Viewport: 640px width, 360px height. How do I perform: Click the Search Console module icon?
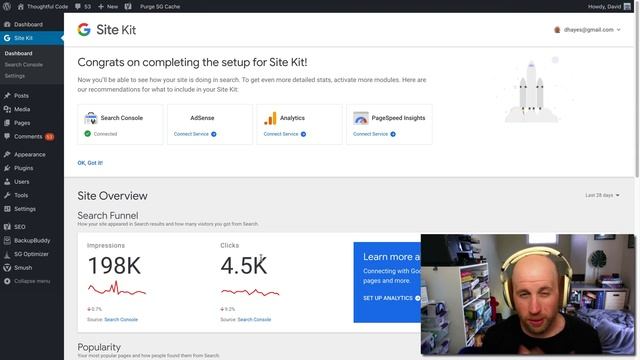pos(91,118)
